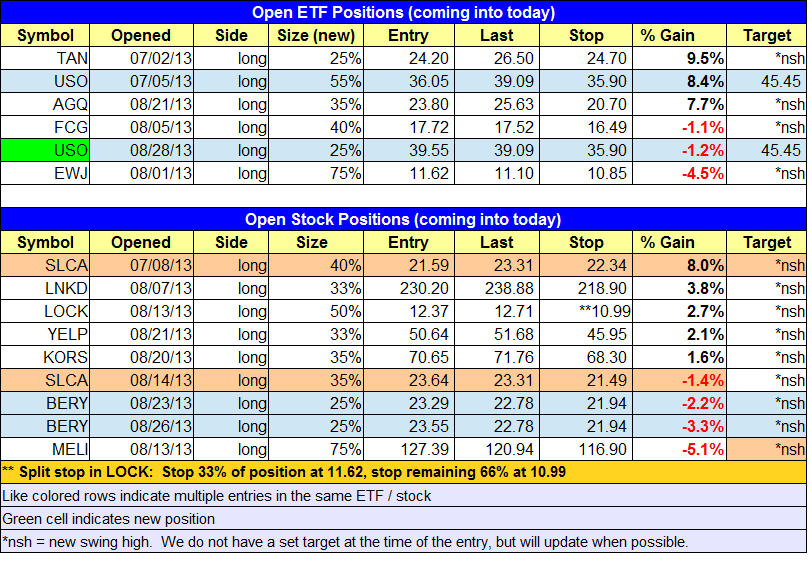Image resolution: width=812 pixels, height=574 pixels.
Task: Select TAN entry price 24.20
Action: coord(409,58)
